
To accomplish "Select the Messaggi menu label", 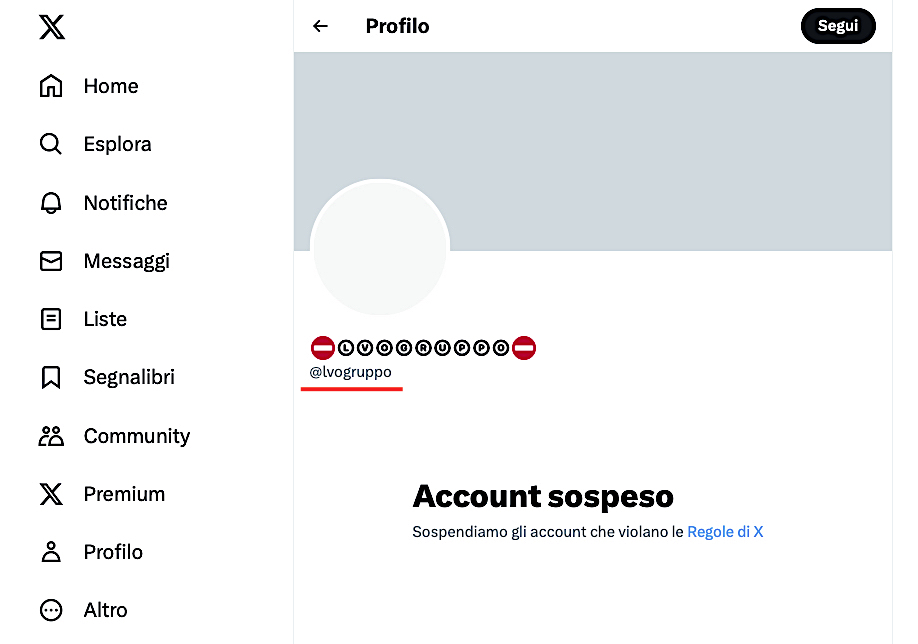I will tap(126, 261).
